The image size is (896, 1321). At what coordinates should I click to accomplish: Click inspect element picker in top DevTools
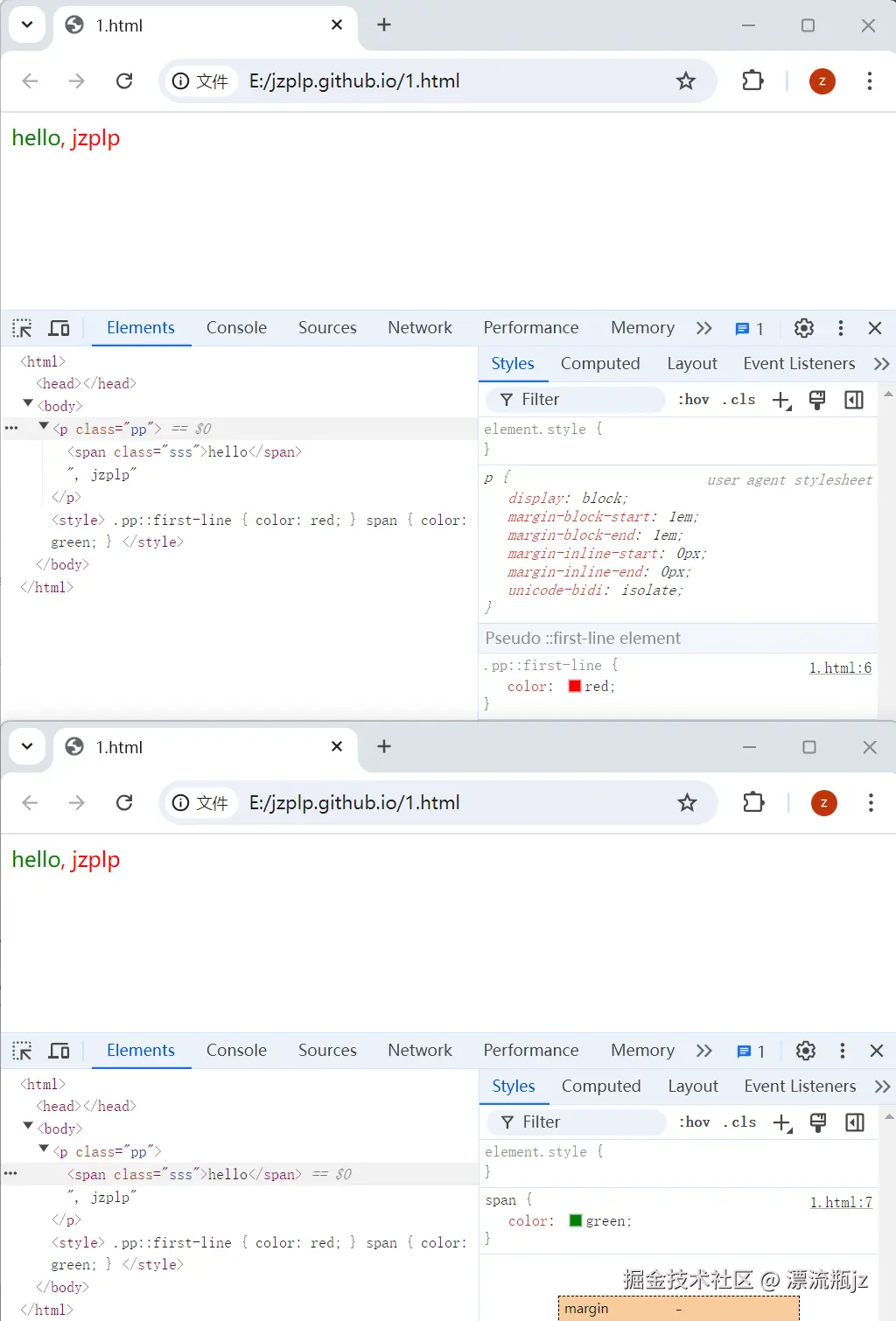coord(22,328)
